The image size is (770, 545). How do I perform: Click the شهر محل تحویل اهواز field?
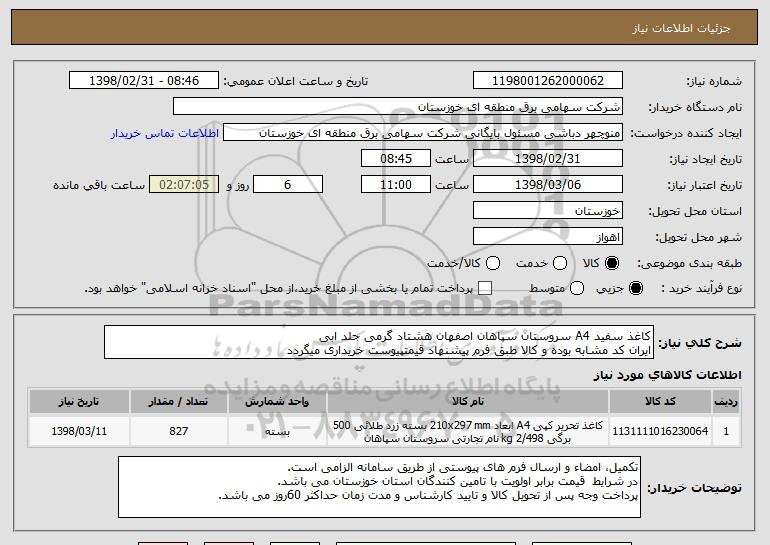tap(548, 237)
